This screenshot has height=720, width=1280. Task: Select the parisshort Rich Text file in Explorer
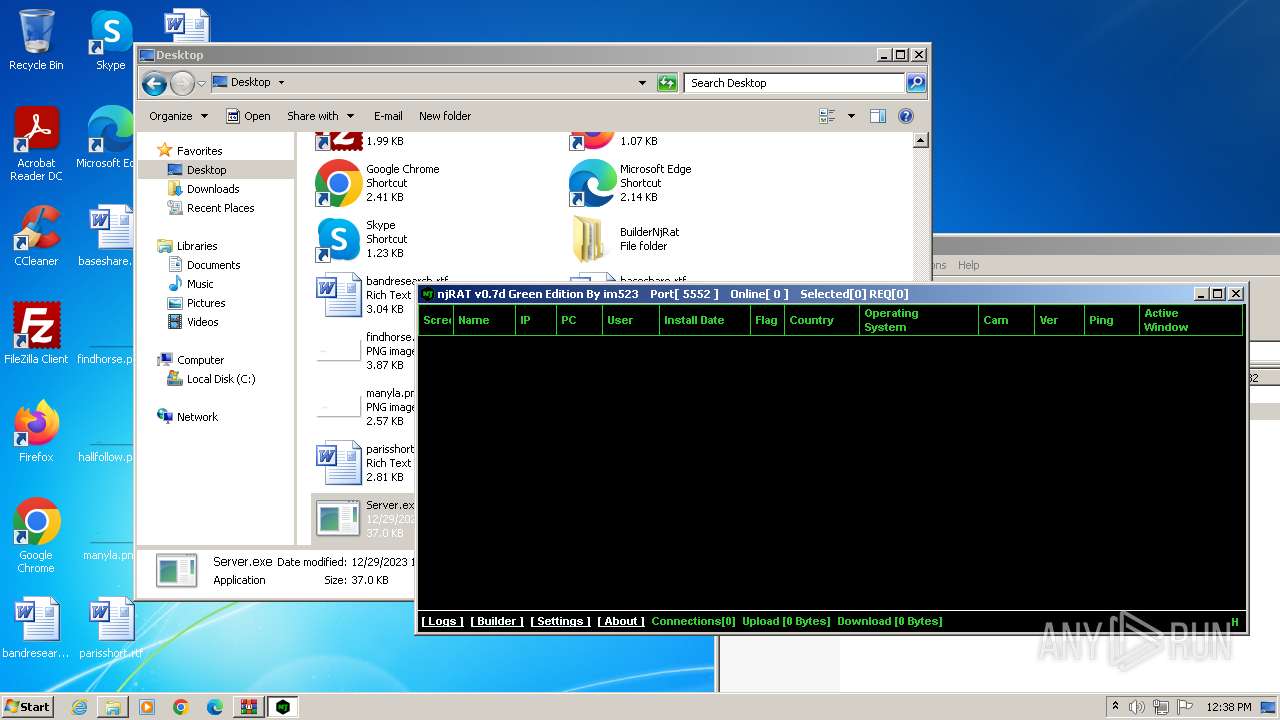coord(364,463)
